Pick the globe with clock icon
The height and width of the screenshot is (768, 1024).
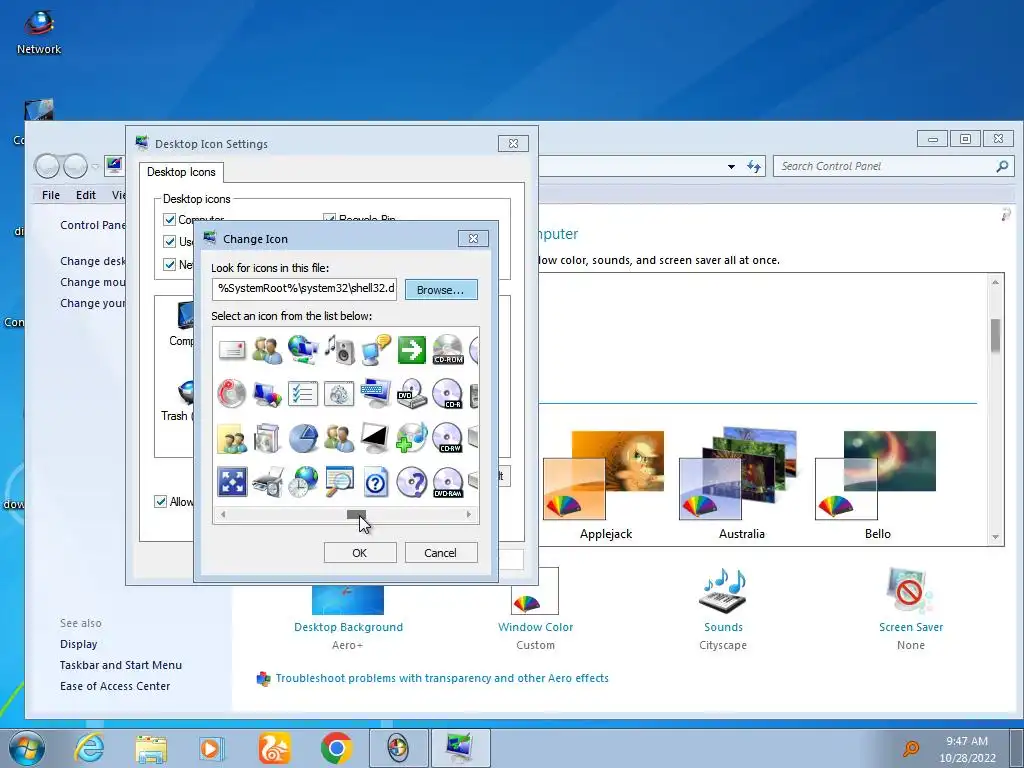click(303, 483)
